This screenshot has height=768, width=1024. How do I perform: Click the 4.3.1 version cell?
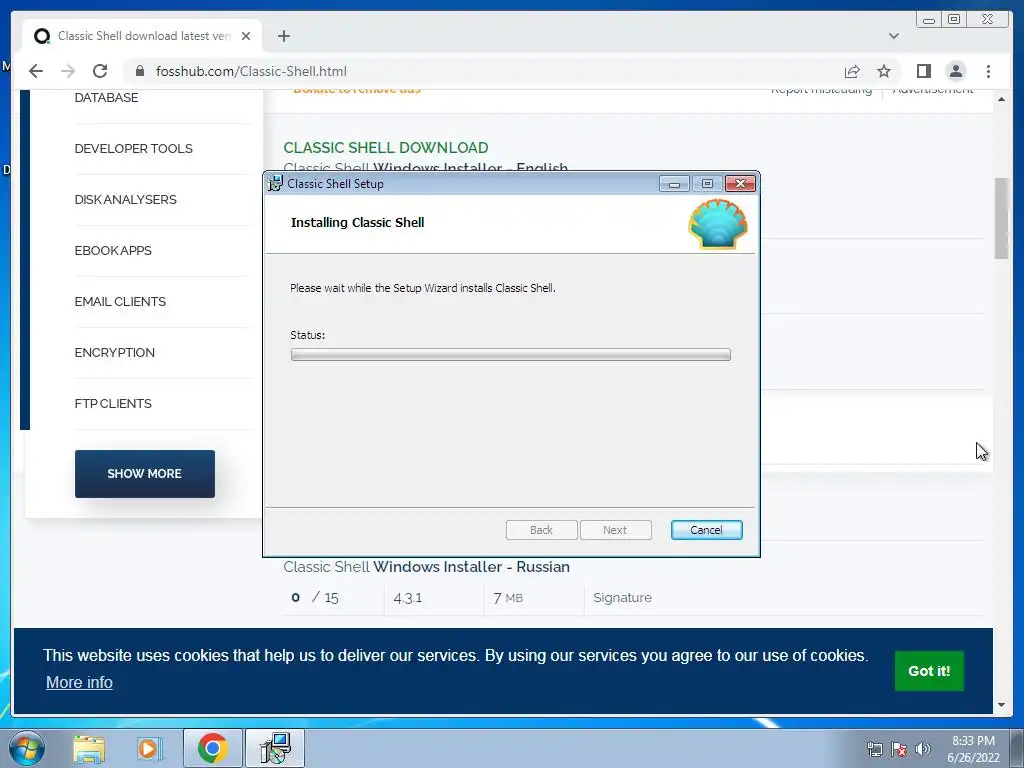tap(408, 598)
